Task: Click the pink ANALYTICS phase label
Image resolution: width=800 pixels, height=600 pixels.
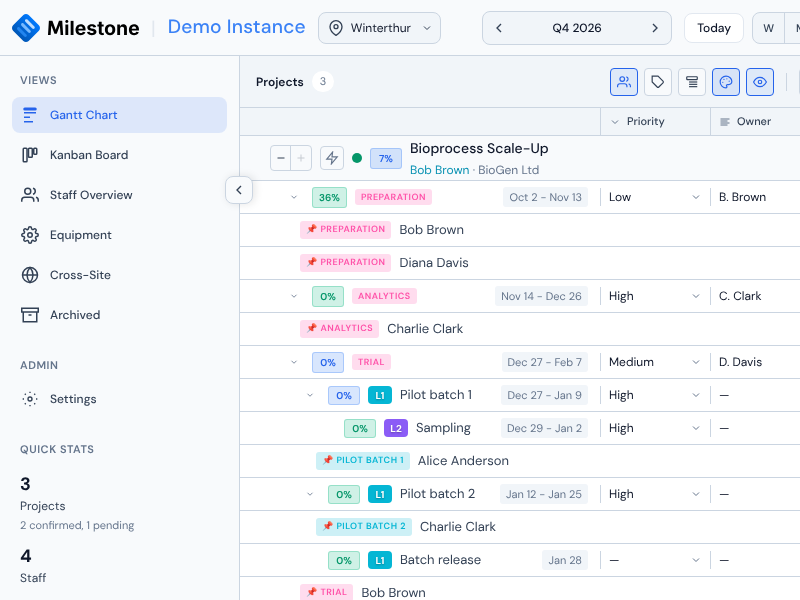Action: click(384, 296)
